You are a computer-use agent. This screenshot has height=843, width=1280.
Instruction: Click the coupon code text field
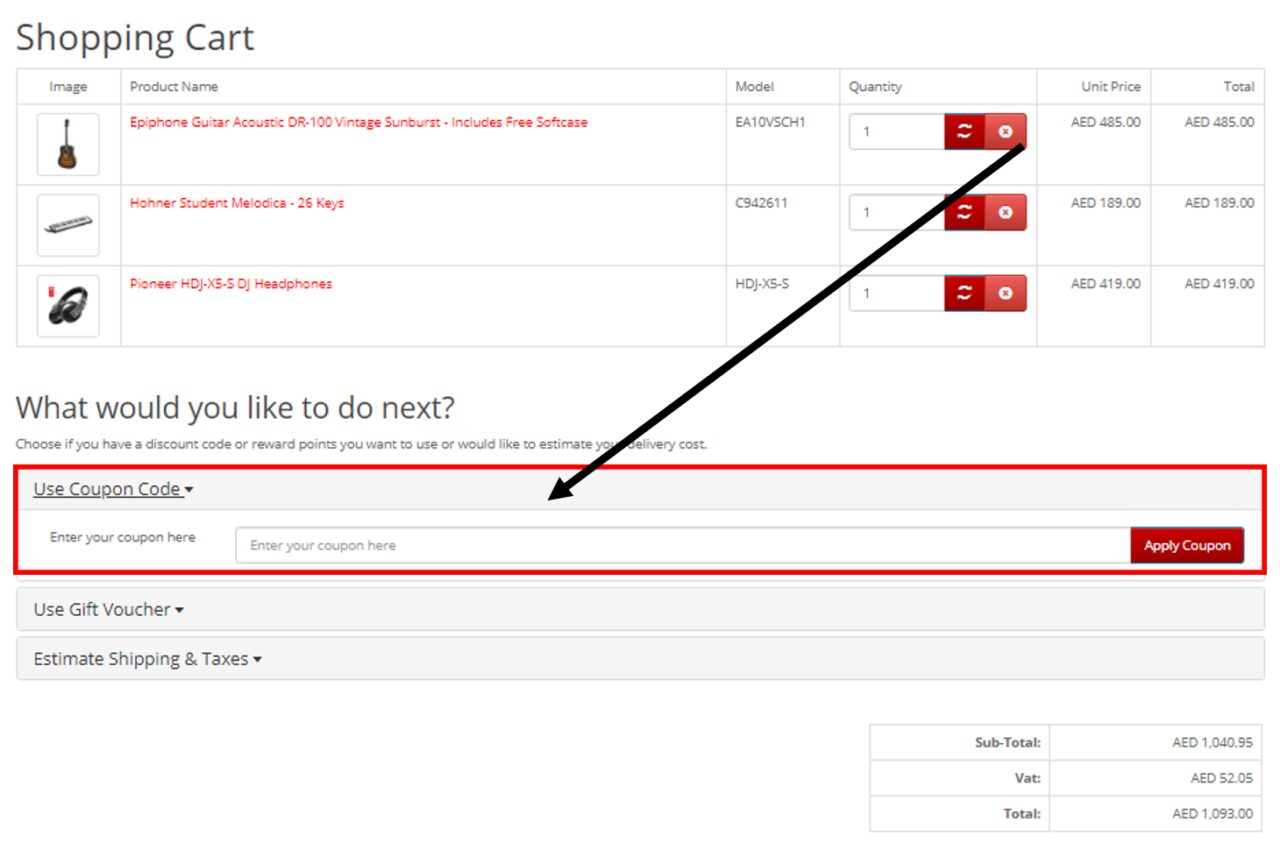pos(683,545)
